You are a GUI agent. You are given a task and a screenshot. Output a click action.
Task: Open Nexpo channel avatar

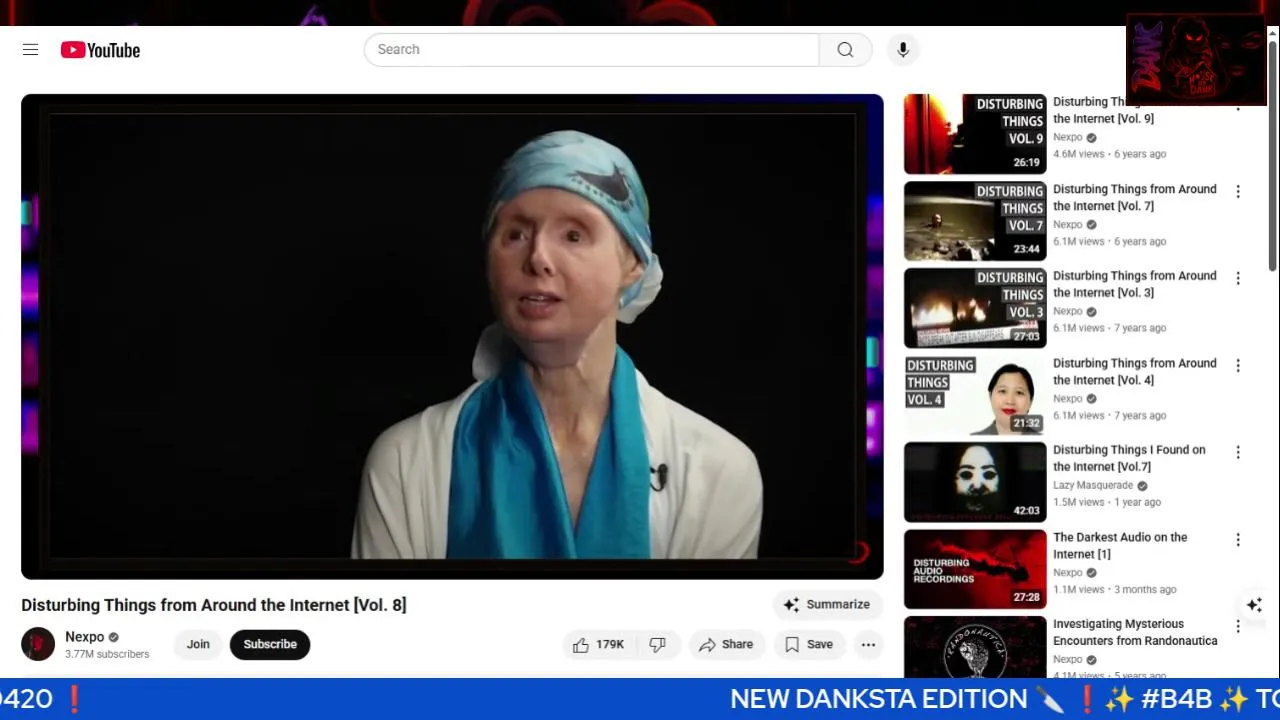38,644
